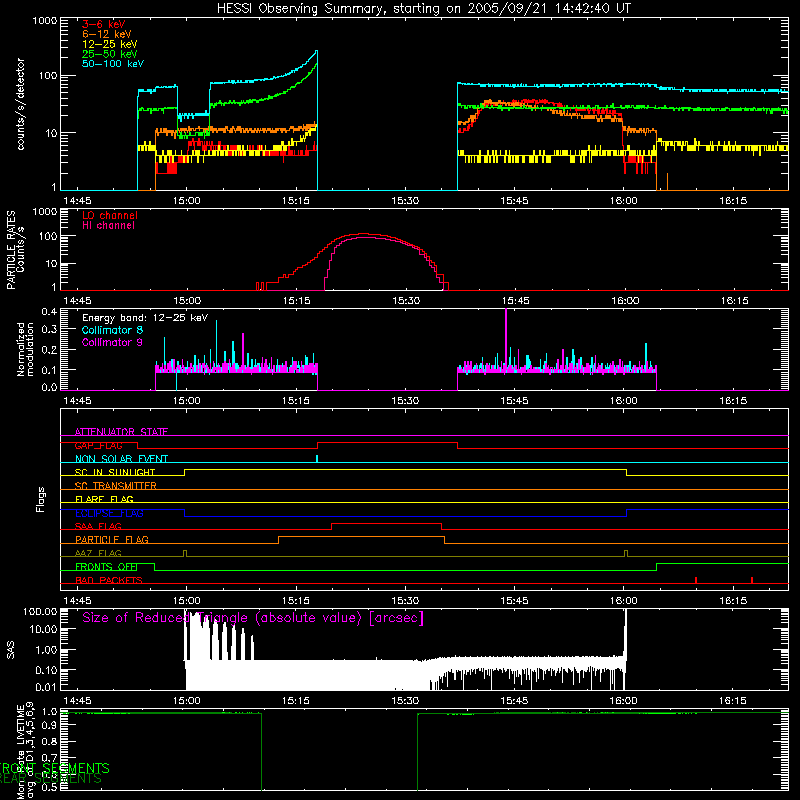Click the BAD_PACKETS flag label
The height and width of the screenshot is (800, 800).
pyautogui.click(x=109, y=580)
